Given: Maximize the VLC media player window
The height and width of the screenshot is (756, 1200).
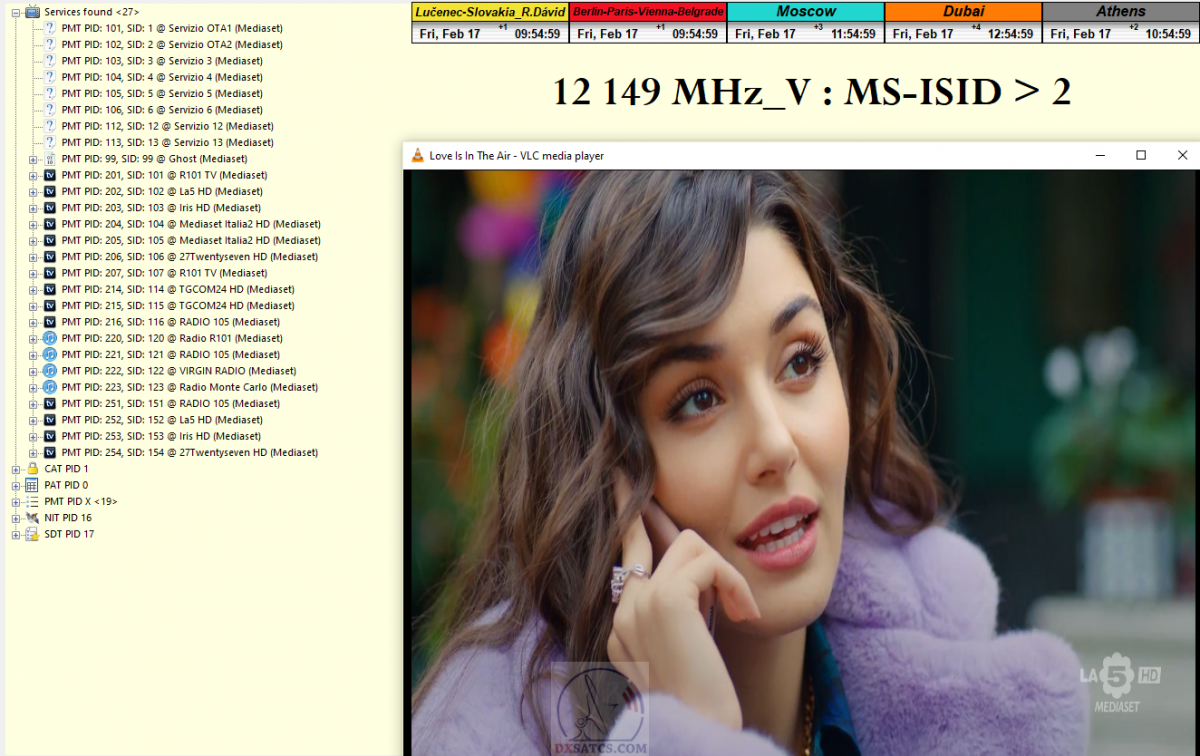Looking at the screenshot, I should 1141,155.
